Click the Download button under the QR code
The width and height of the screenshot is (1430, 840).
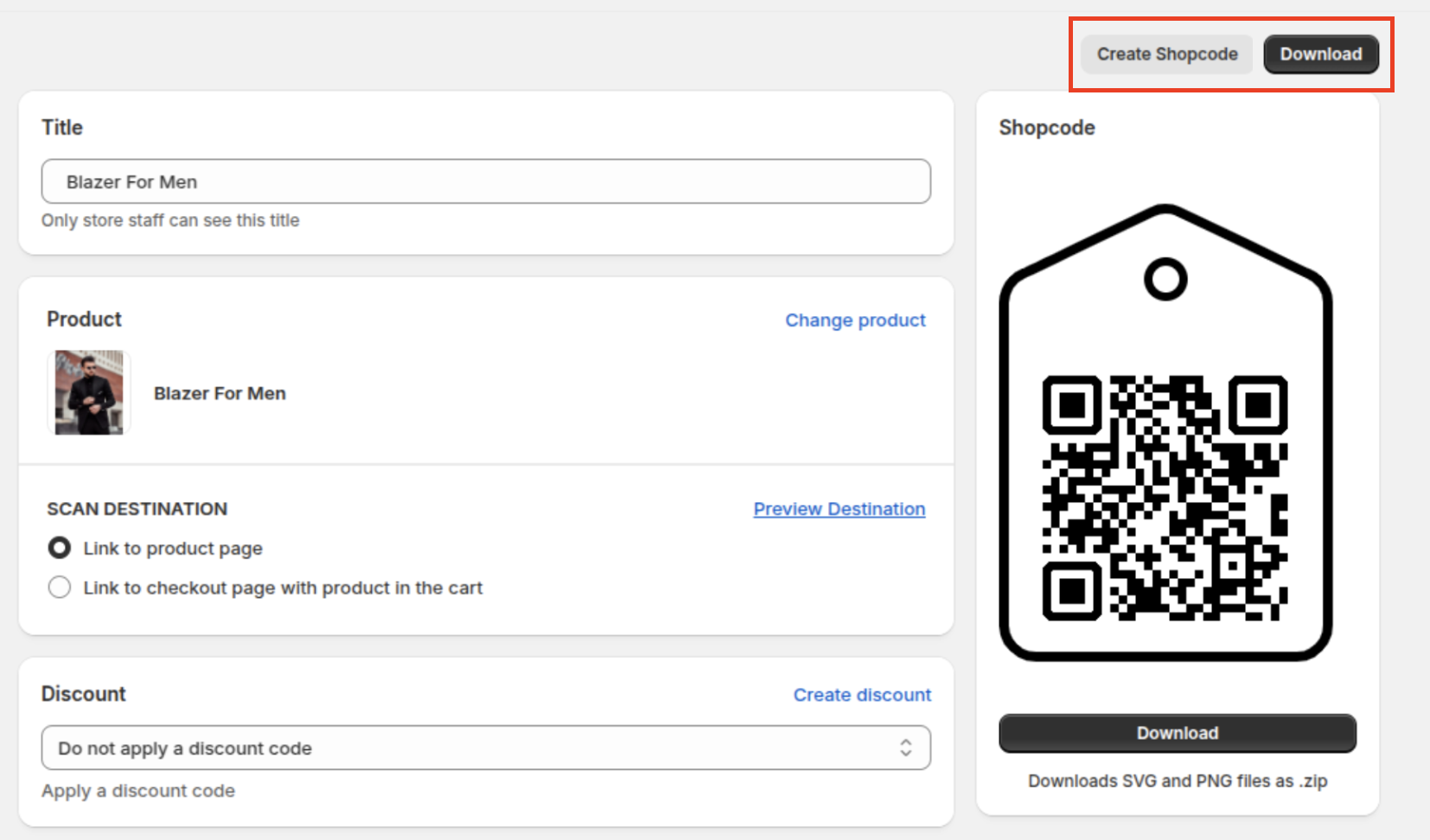pyautogui.click(x=1177, y=733)
